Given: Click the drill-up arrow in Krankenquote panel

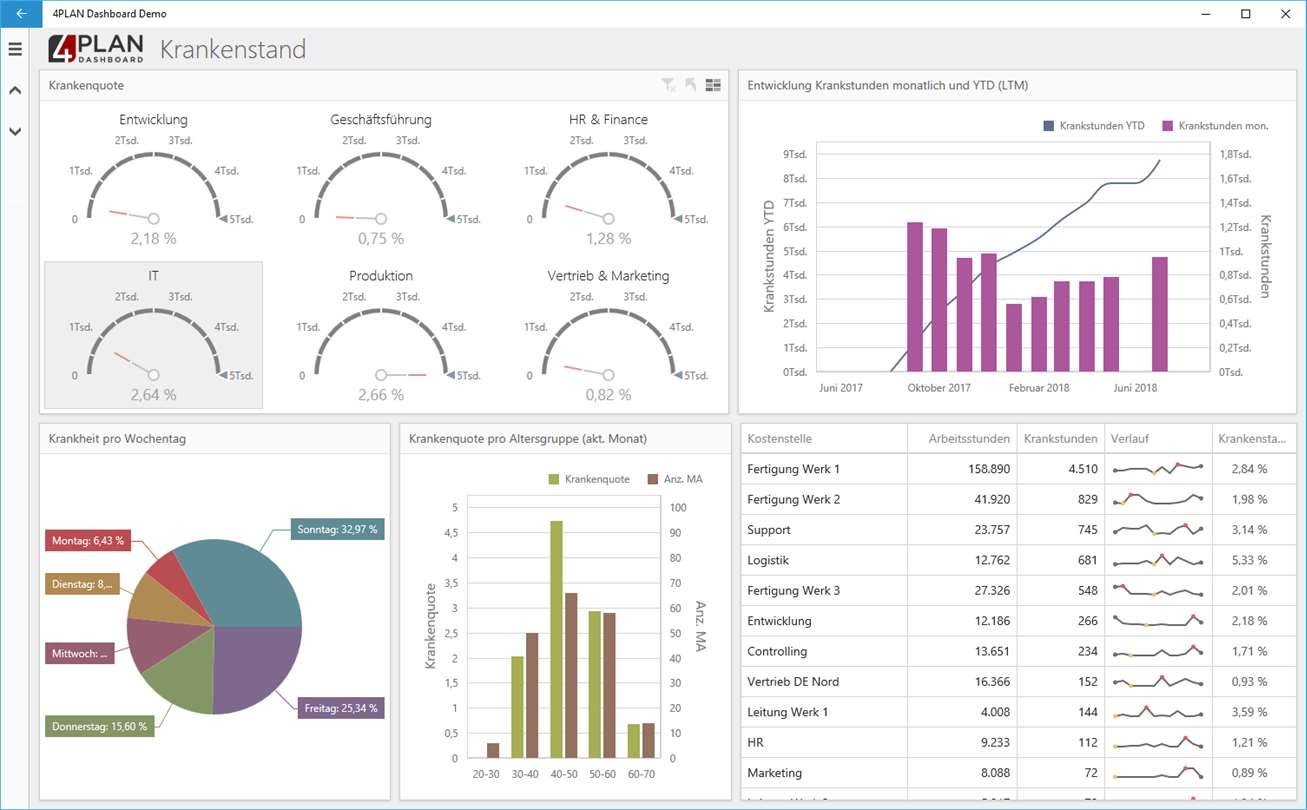Looking at the screenshot, I should tap(690, 86).
